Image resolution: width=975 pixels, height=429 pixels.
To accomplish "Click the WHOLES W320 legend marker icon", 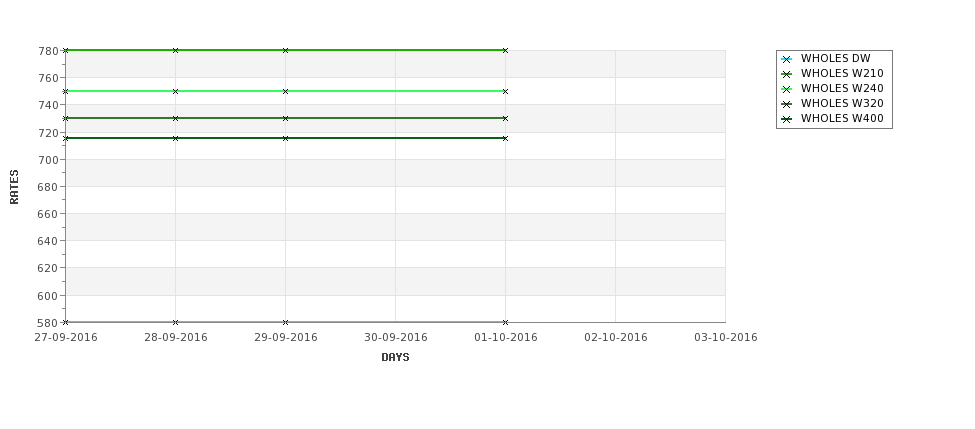I will point(786,104).
